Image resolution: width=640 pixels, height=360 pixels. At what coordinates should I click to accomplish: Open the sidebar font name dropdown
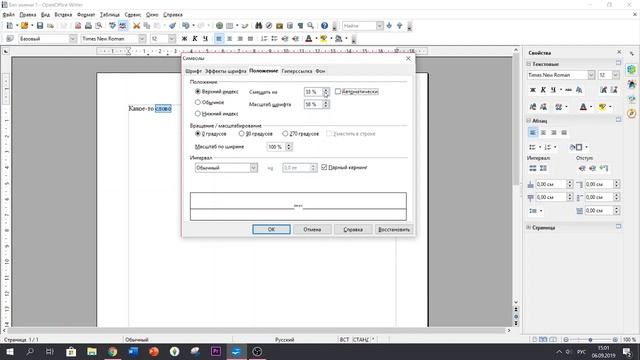pyautogui.click(x=591, y=75)
